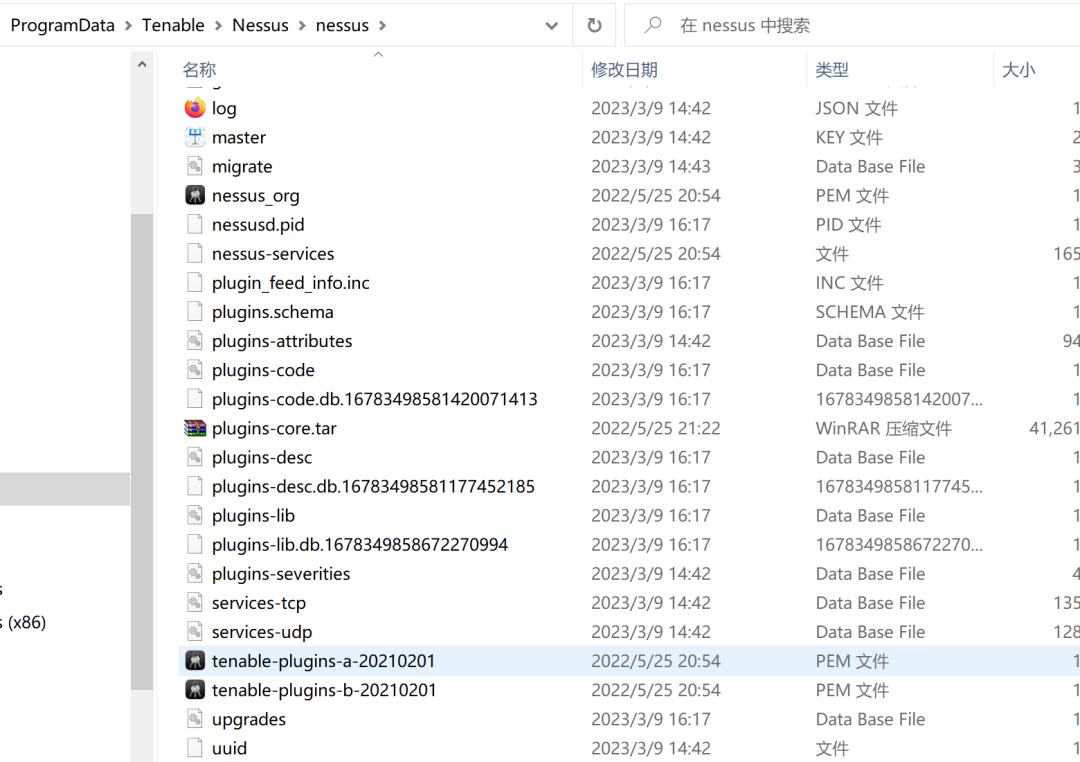1080x762 pixels.
Task: Click the plugins-lib.db.1678349858672270994 file icon
Action: (195, 544)
